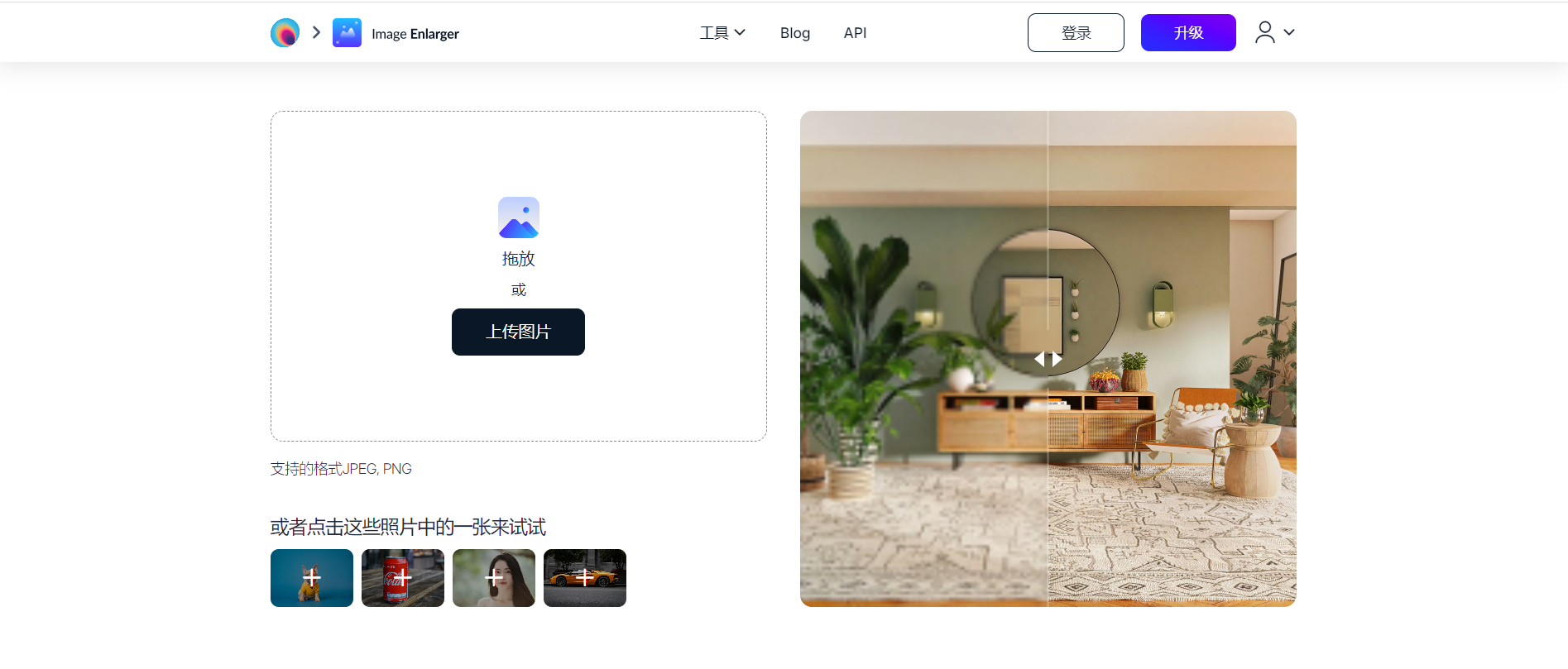This screenshot has height=669, width=1568.
Task: Click the picture icon in upload area
Action: (519, 217)
